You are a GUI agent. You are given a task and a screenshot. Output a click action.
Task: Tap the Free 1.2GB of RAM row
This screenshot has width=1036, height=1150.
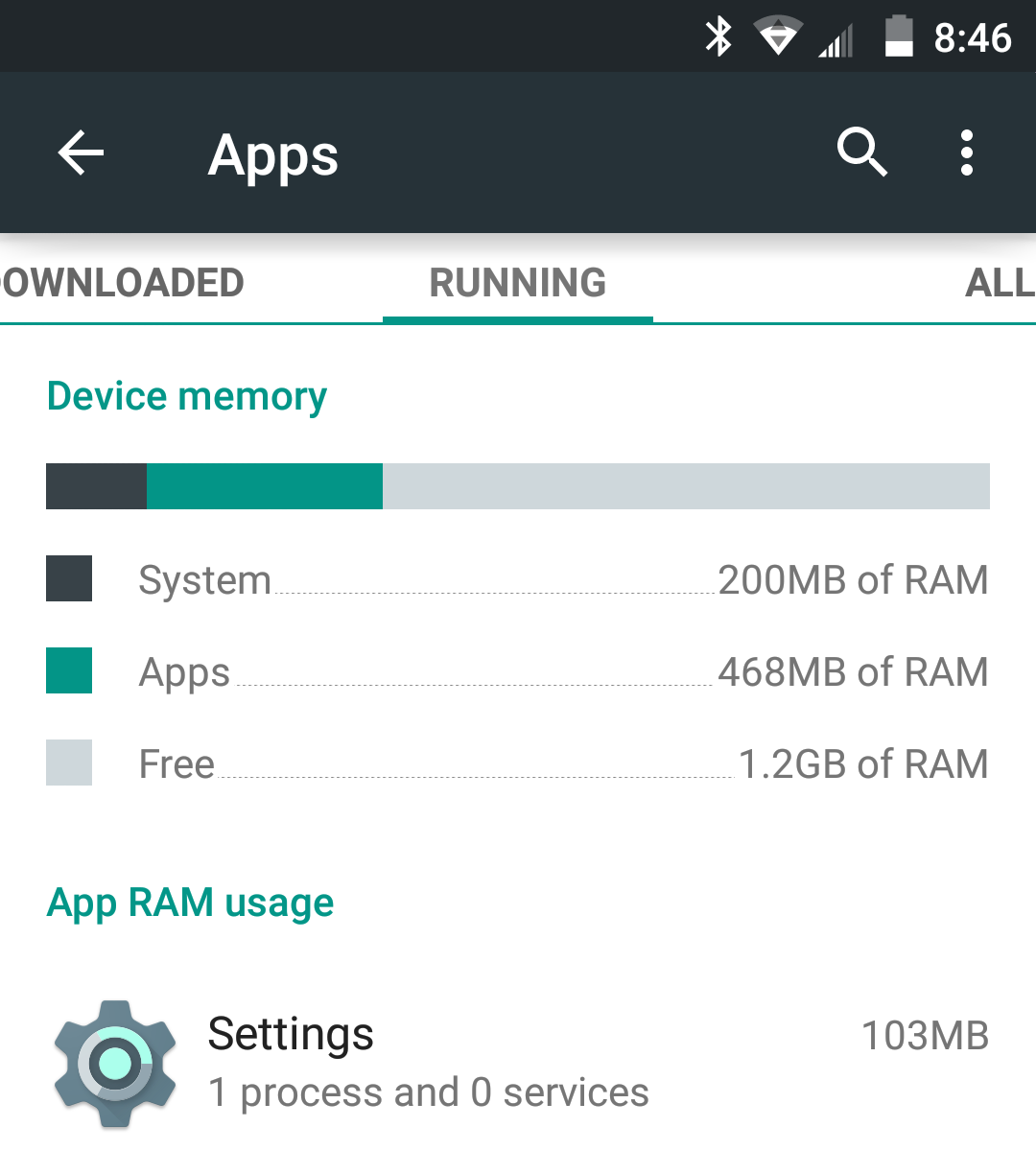[517, 763]
